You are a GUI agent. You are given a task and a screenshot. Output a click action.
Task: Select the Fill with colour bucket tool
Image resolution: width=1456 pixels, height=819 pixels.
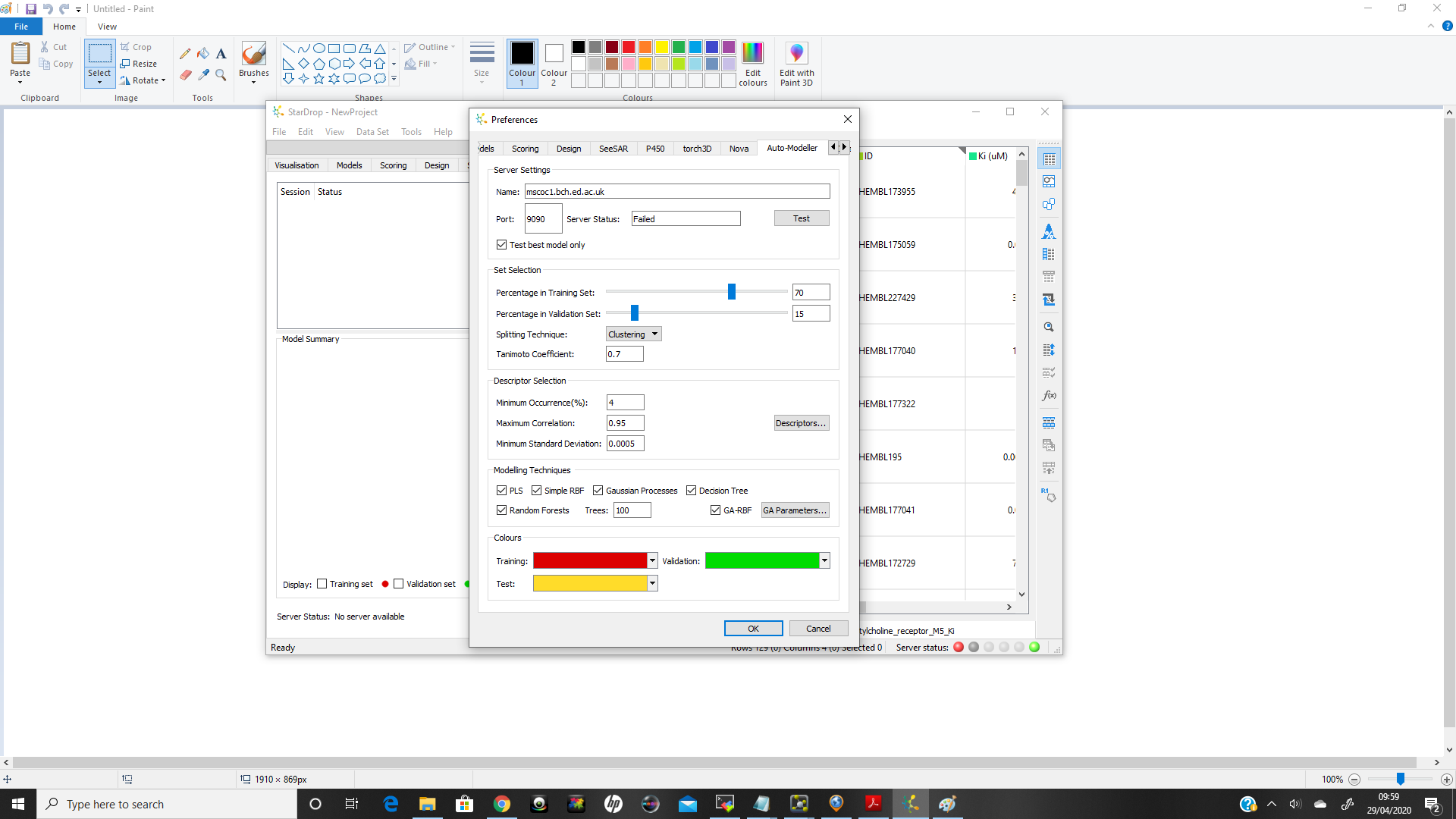[203, 54]
